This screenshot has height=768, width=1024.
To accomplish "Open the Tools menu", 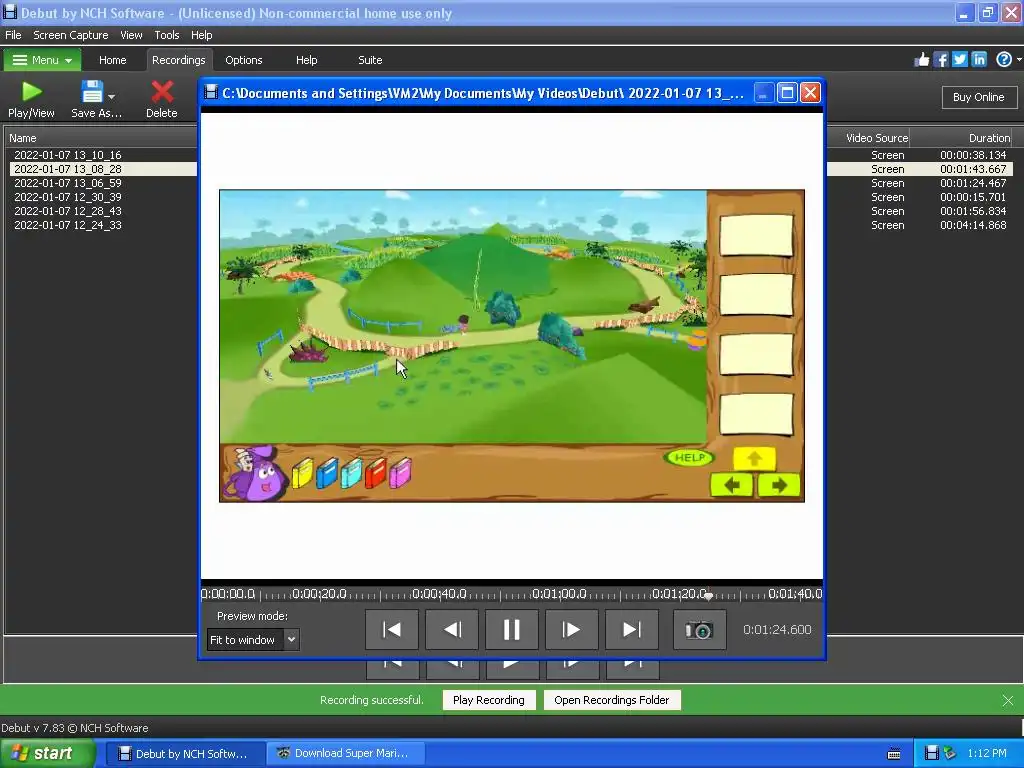I will pyautogui.click(x=167, y=35).
